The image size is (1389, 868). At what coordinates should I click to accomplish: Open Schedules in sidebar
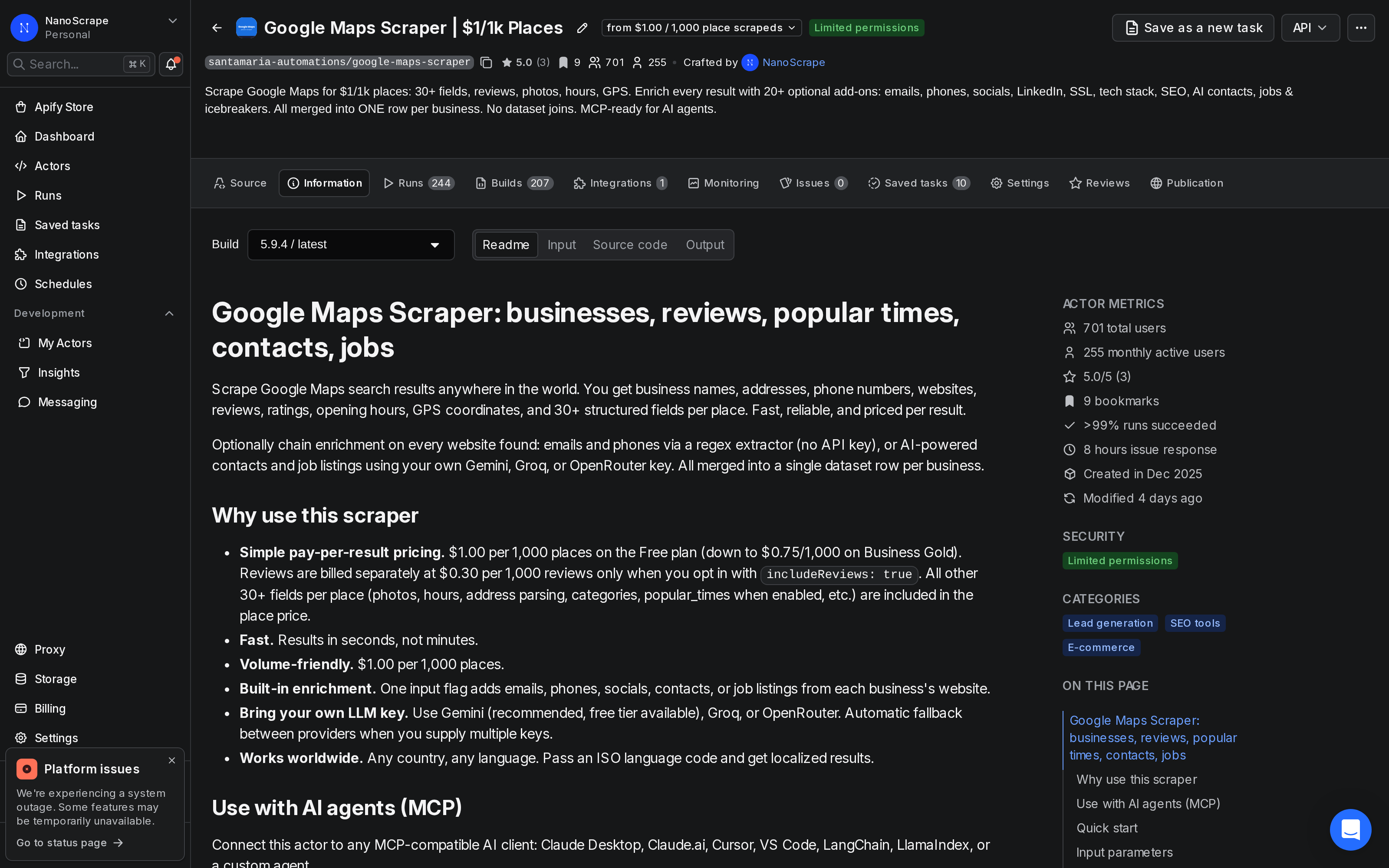[95, 284]
